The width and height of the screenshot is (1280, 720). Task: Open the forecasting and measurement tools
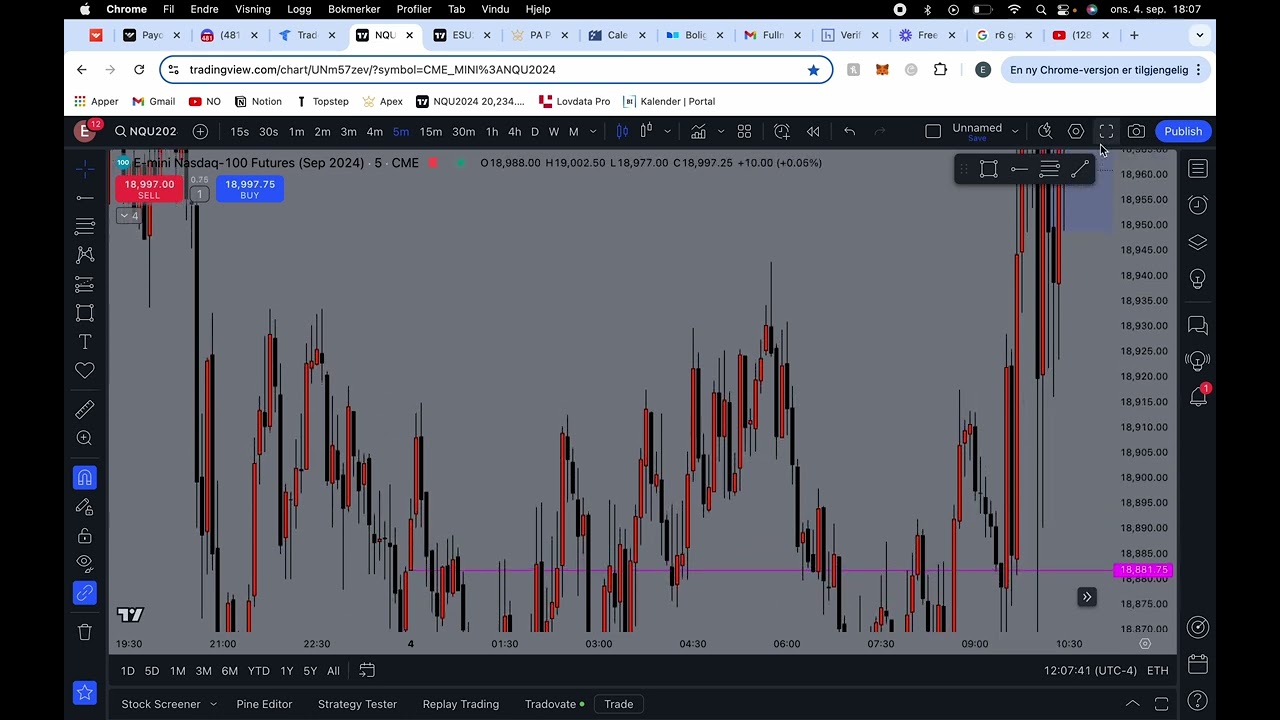point(85,284)
